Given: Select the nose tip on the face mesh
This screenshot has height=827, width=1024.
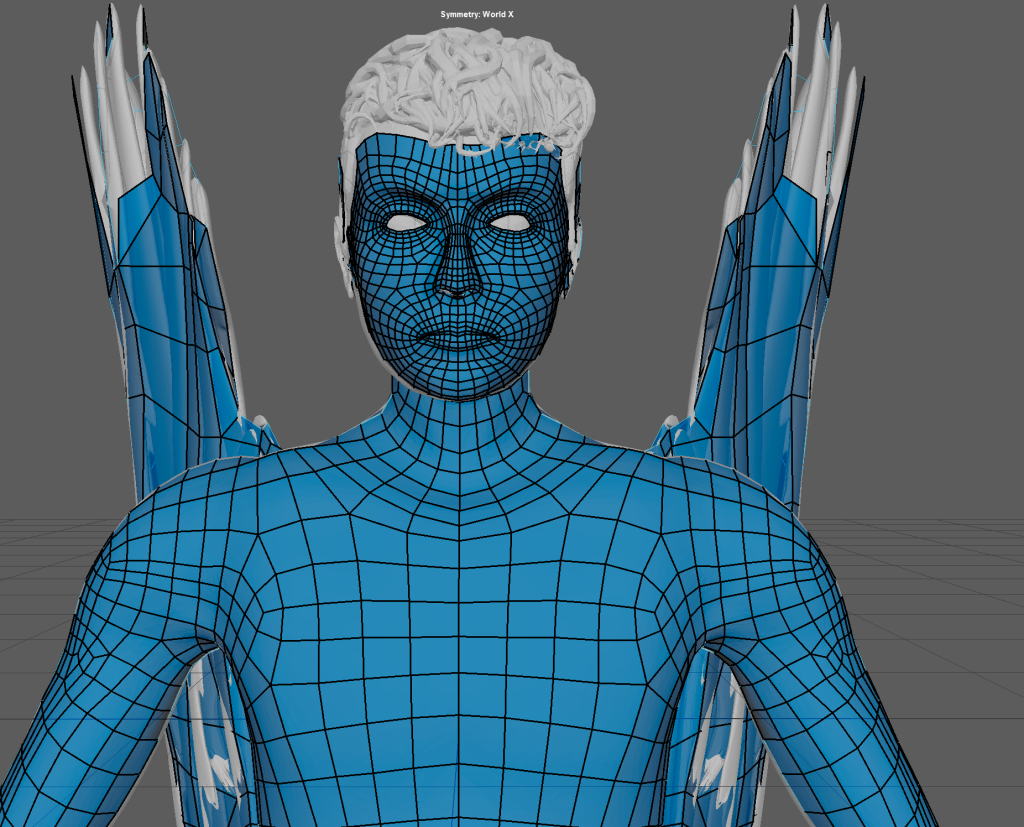Looking at the screenshot, I should [x=459, y=287].
